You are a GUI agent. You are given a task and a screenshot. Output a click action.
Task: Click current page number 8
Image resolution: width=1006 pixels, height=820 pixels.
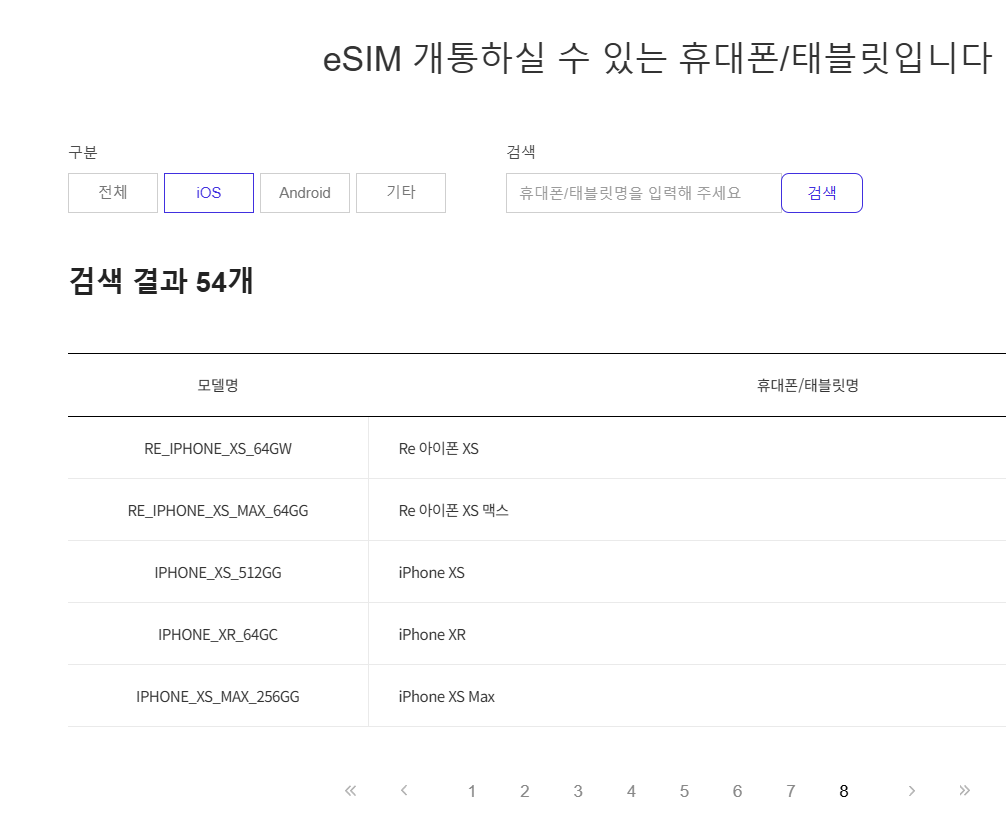844,791
